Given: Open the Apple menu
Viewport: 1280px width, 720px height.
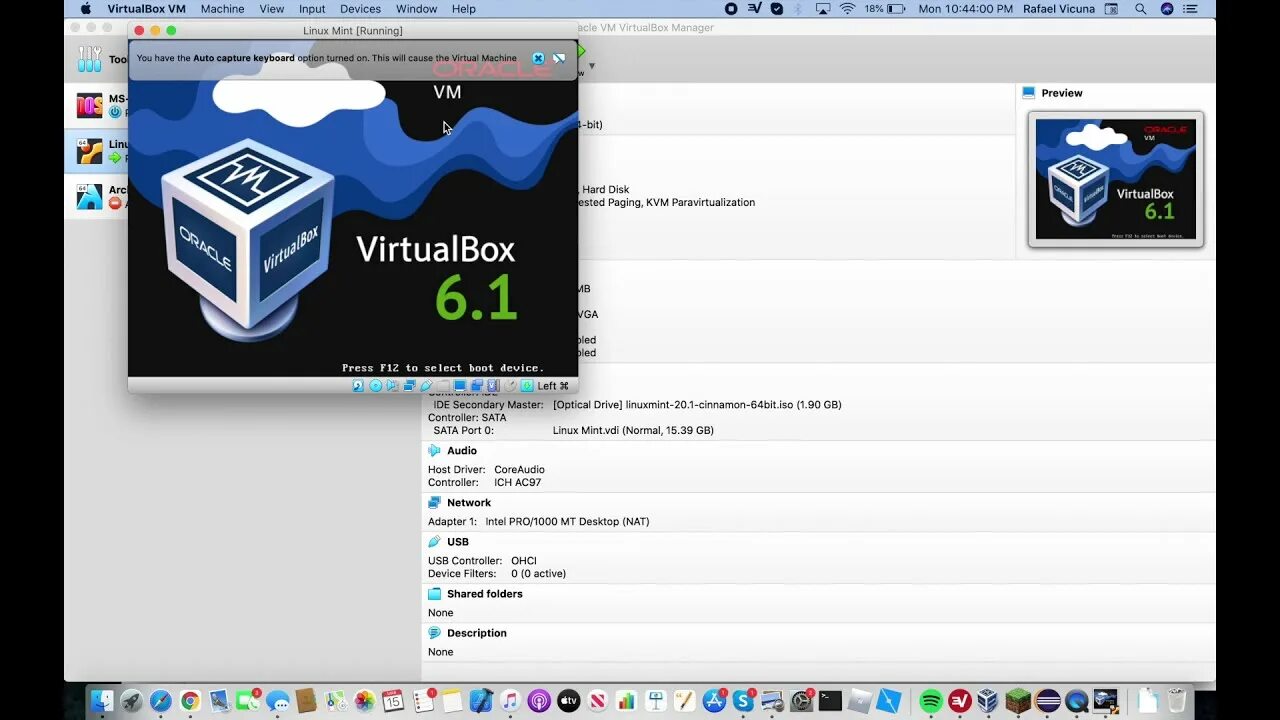Looking at the screenshot, I should 86,9.
